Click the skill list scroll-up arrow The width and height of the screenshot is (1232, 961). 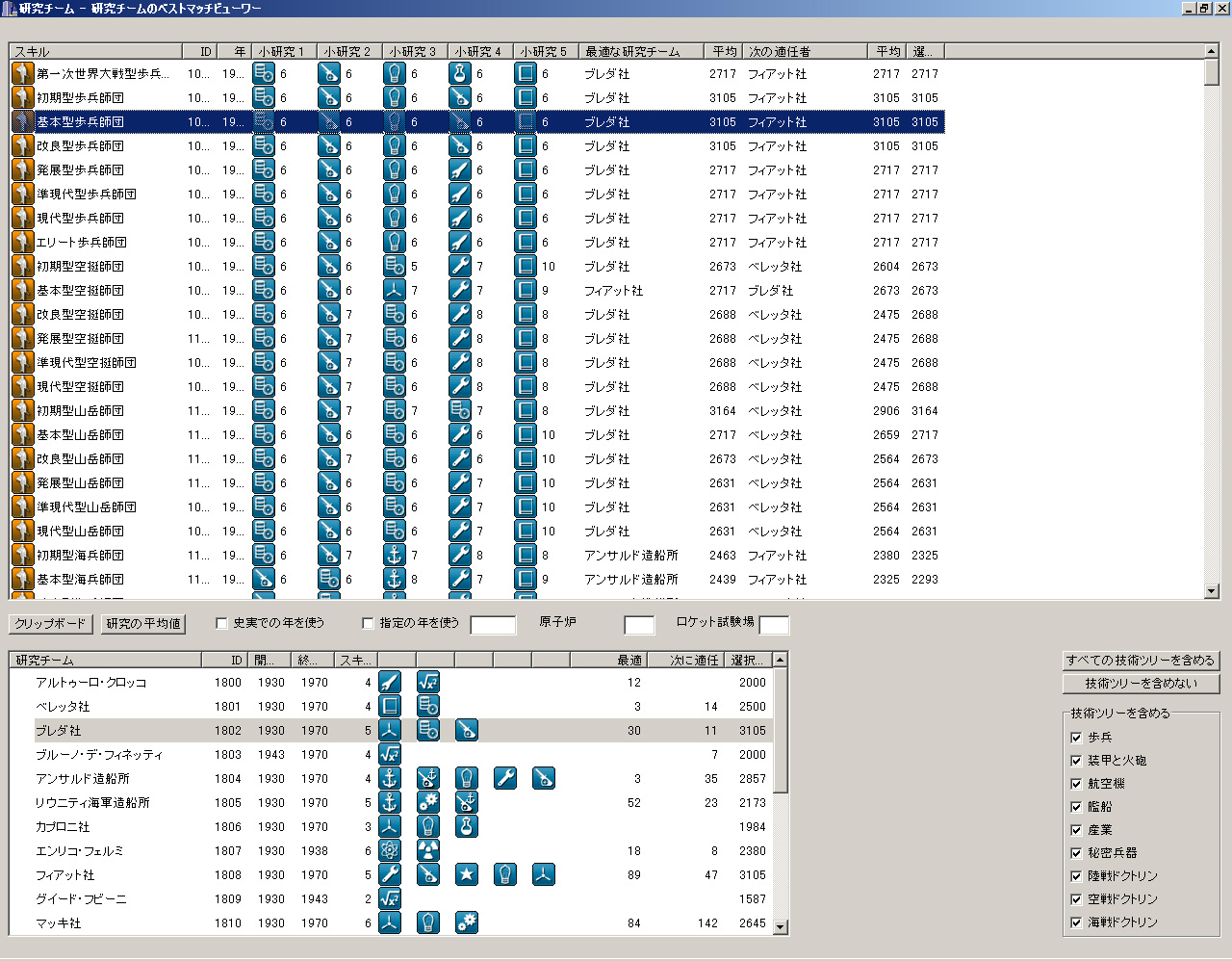1212,51
